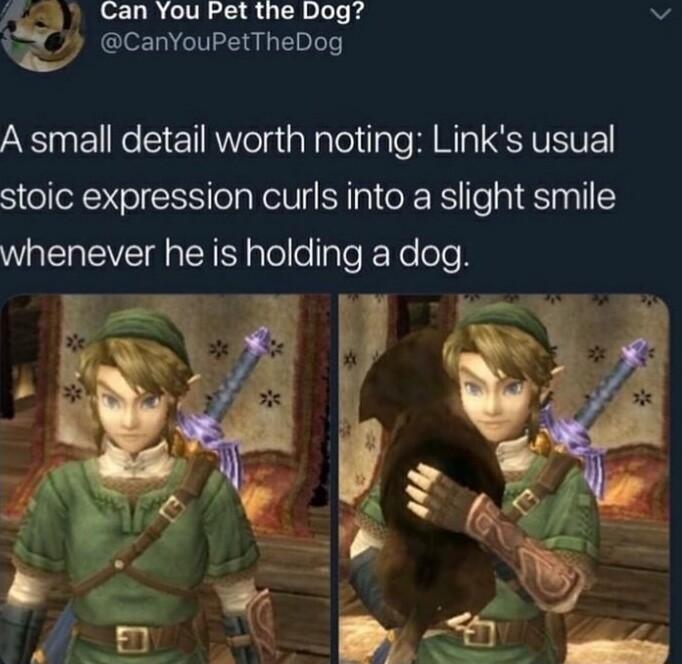The image size is (682, 664).
Task: Select the tweet text about Link's smile
Action: [x=308, y=197]
